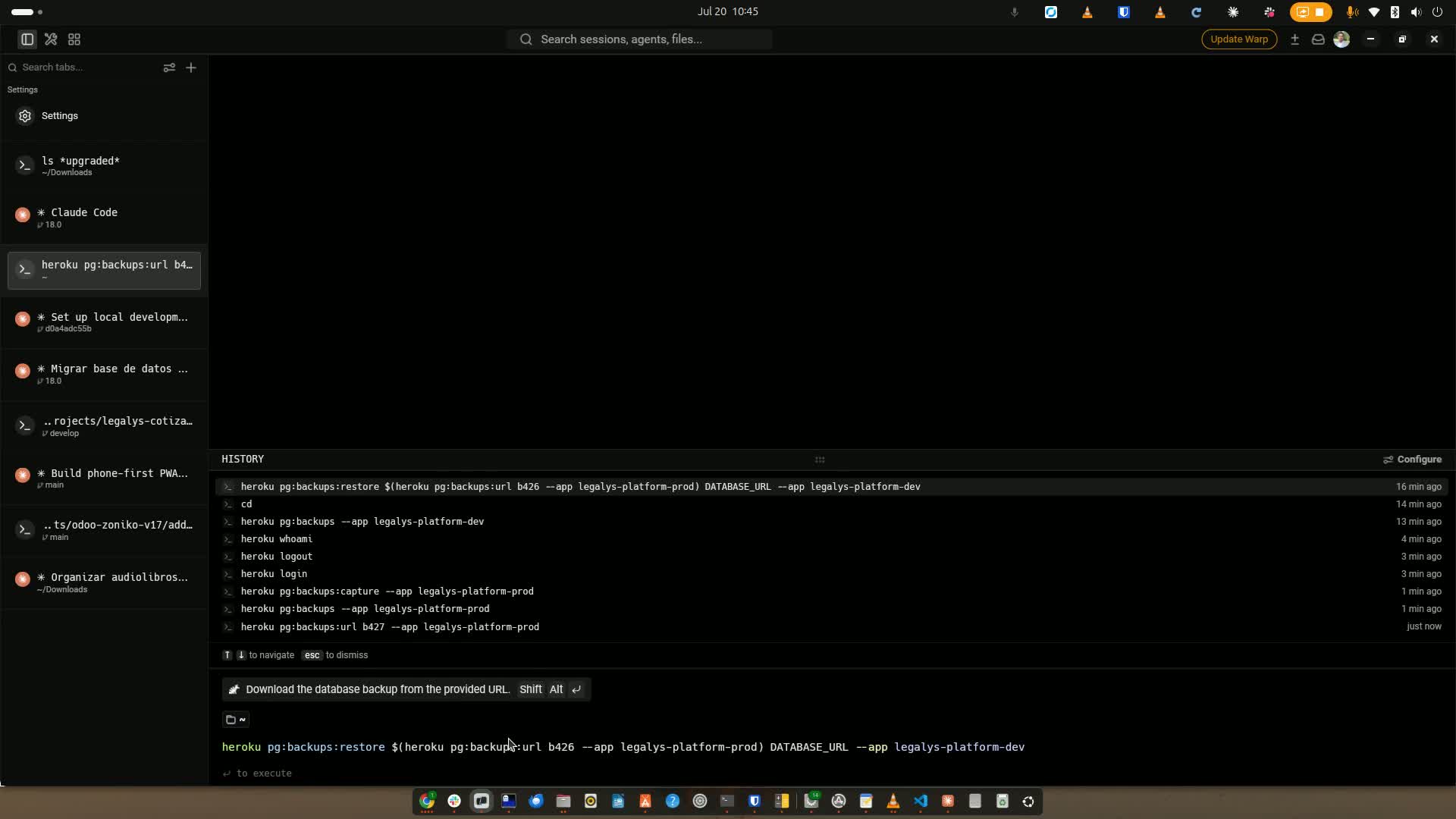The image size is (1456, 819).
Task: Click the Update Warp button
Action: 1239,39
